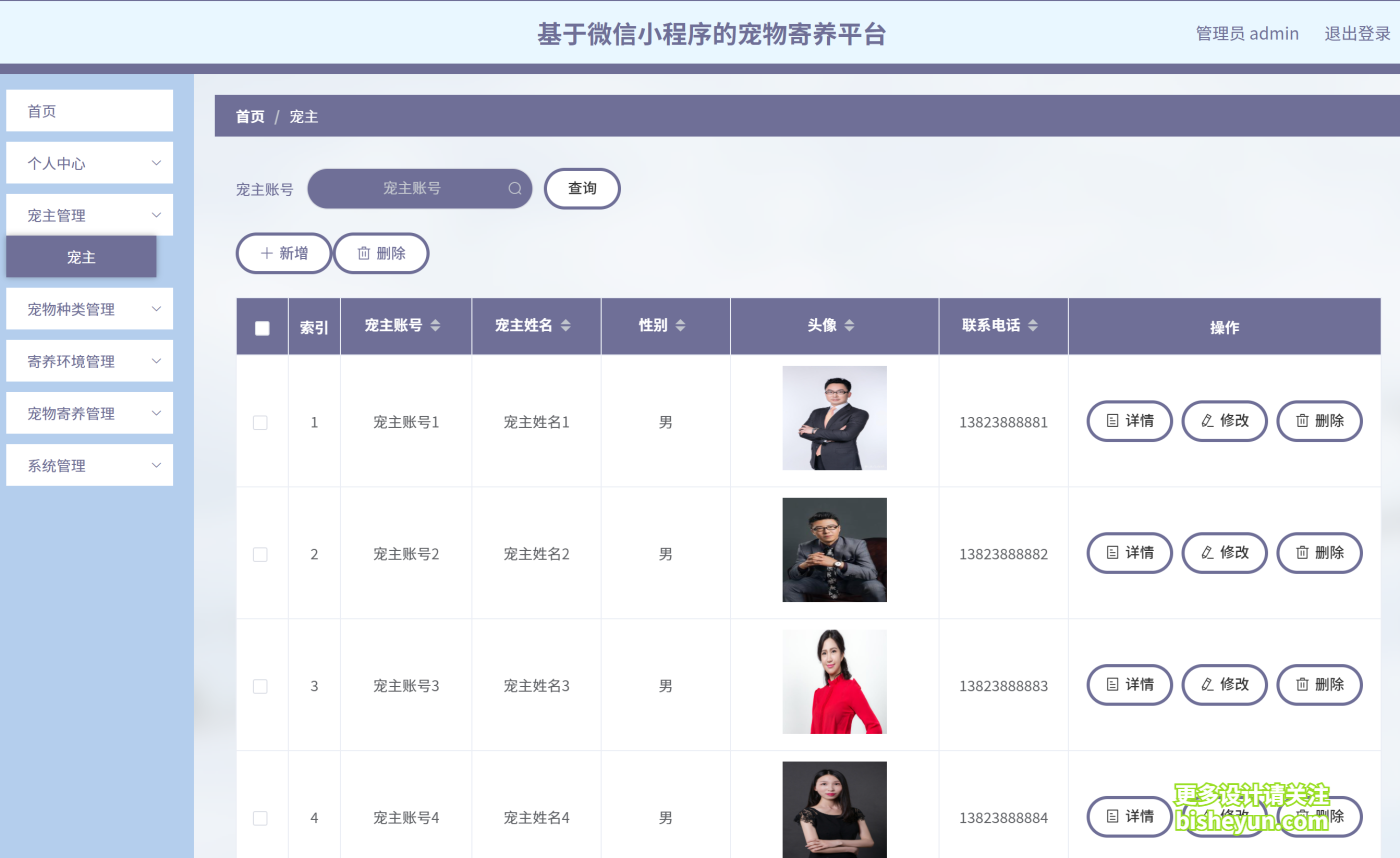Open the 首页 breadcrumb link
The width and height of the screenshot is (1400, 858).
[x=250, y=116]
